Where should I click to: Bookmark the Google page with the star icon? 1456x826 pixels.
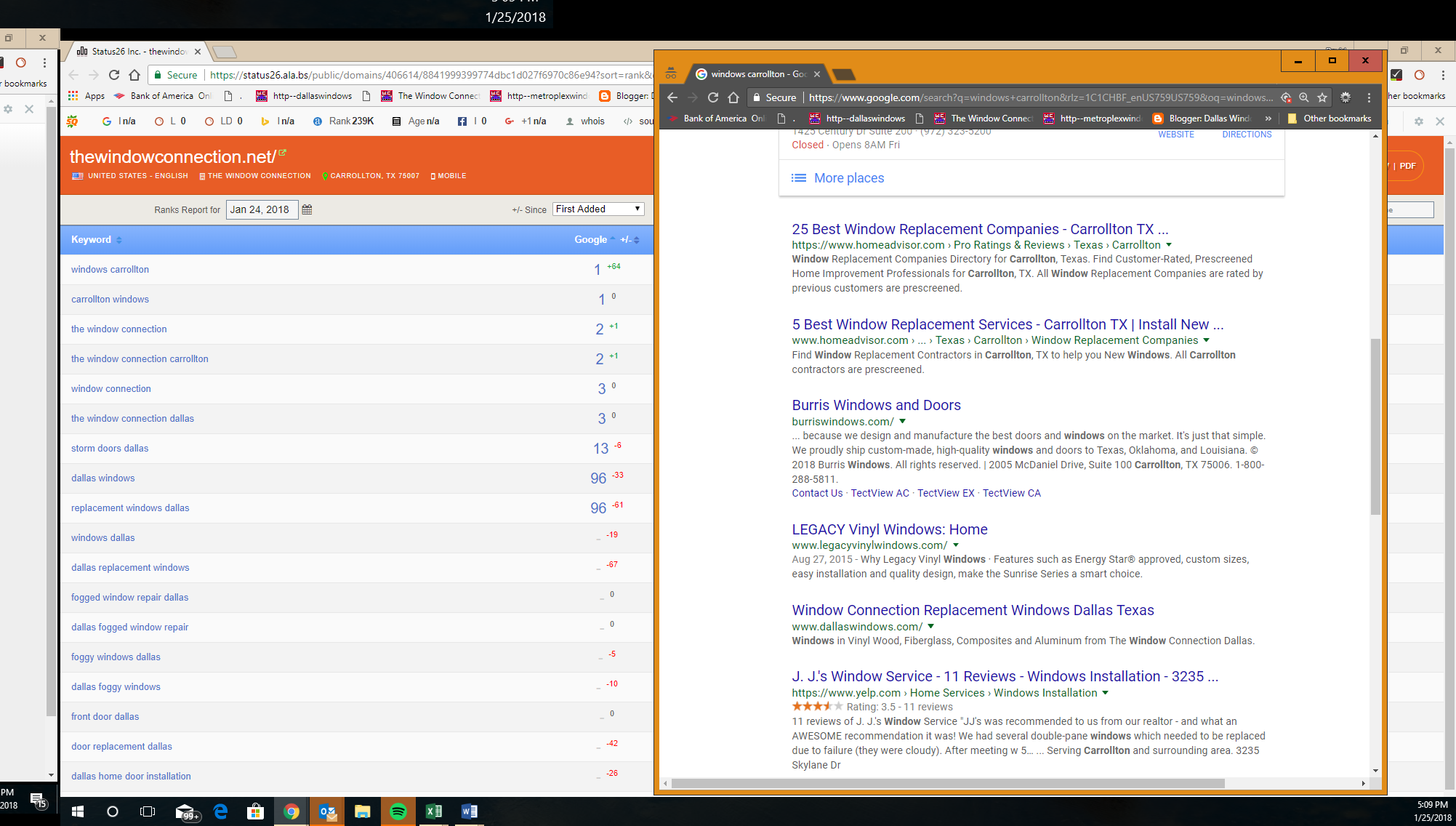coord(1322,97)
